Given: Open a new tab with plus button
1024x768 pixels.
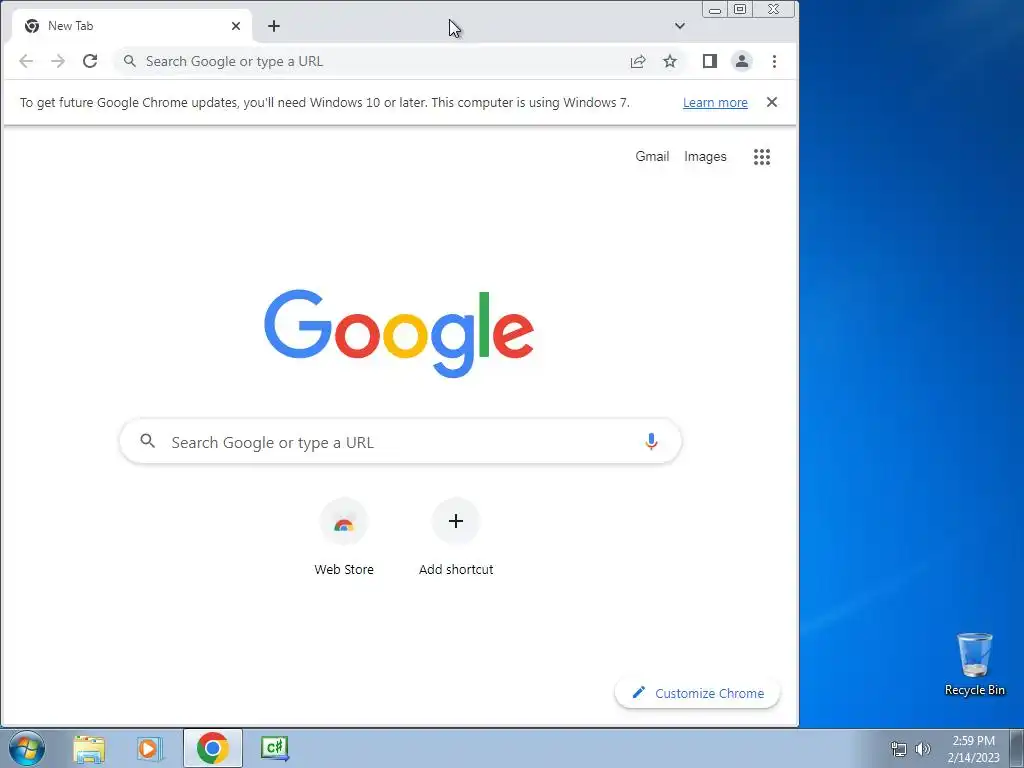Looking at the screenshot, I should coord(274,26).
